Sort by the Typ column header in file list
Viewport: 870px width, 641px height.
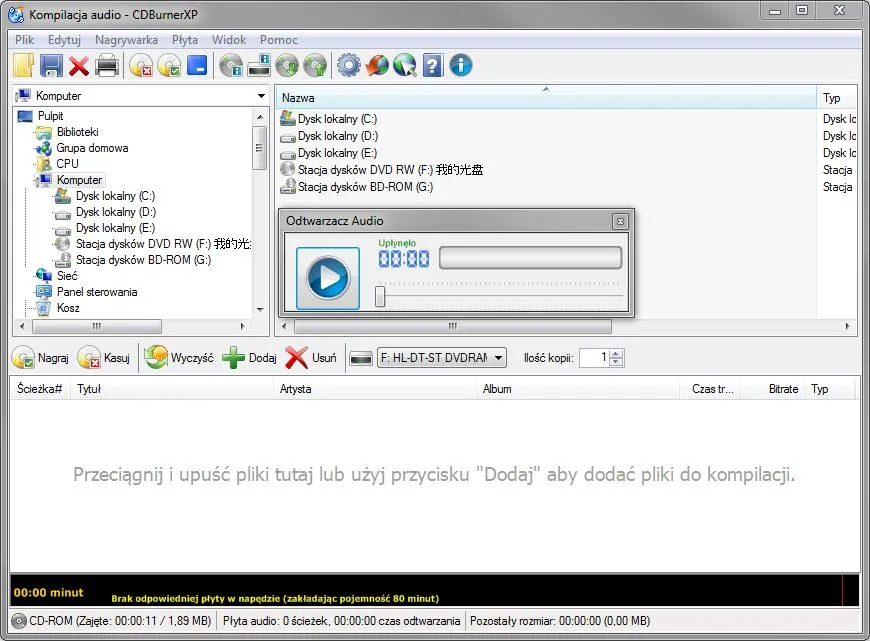[x=836, y=98]
